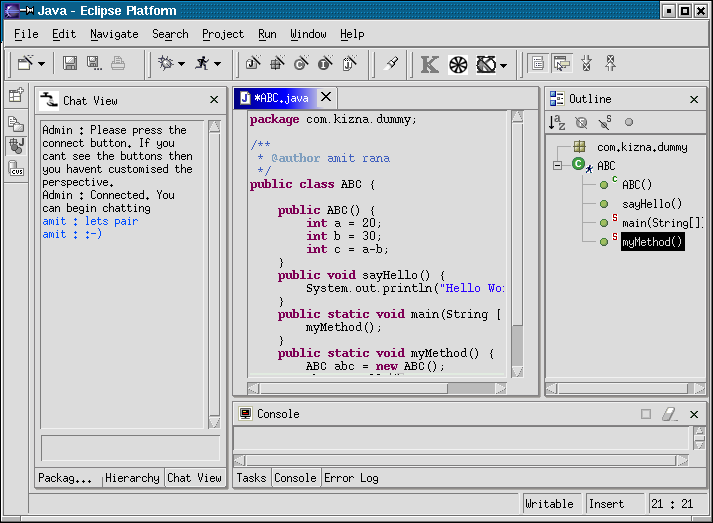Open the New wizard dropdown arrow
The width and height of the screenshot is (713, 523).
point(42,65)
